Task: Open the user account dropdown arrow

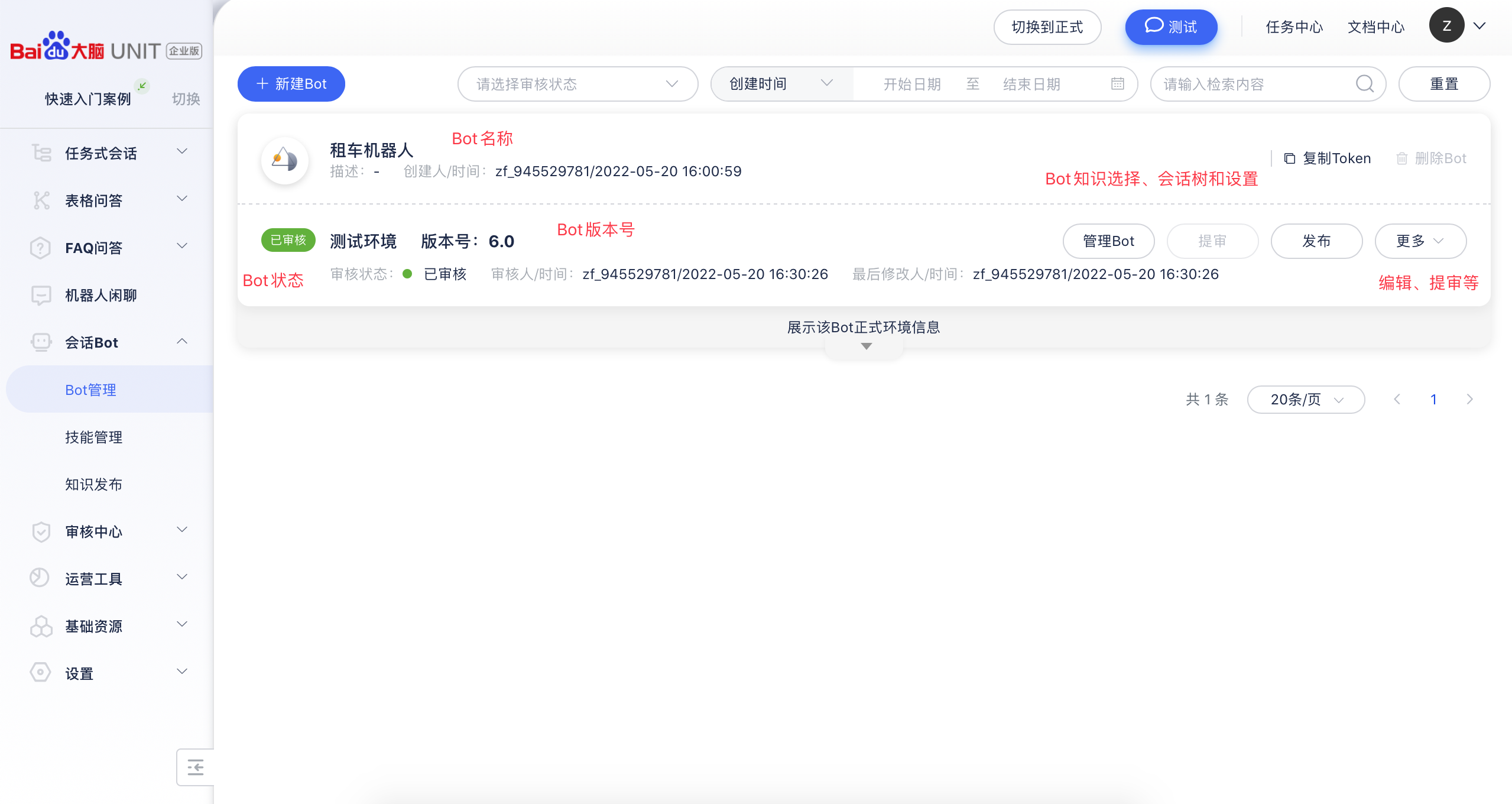Action: point(1479,26)
